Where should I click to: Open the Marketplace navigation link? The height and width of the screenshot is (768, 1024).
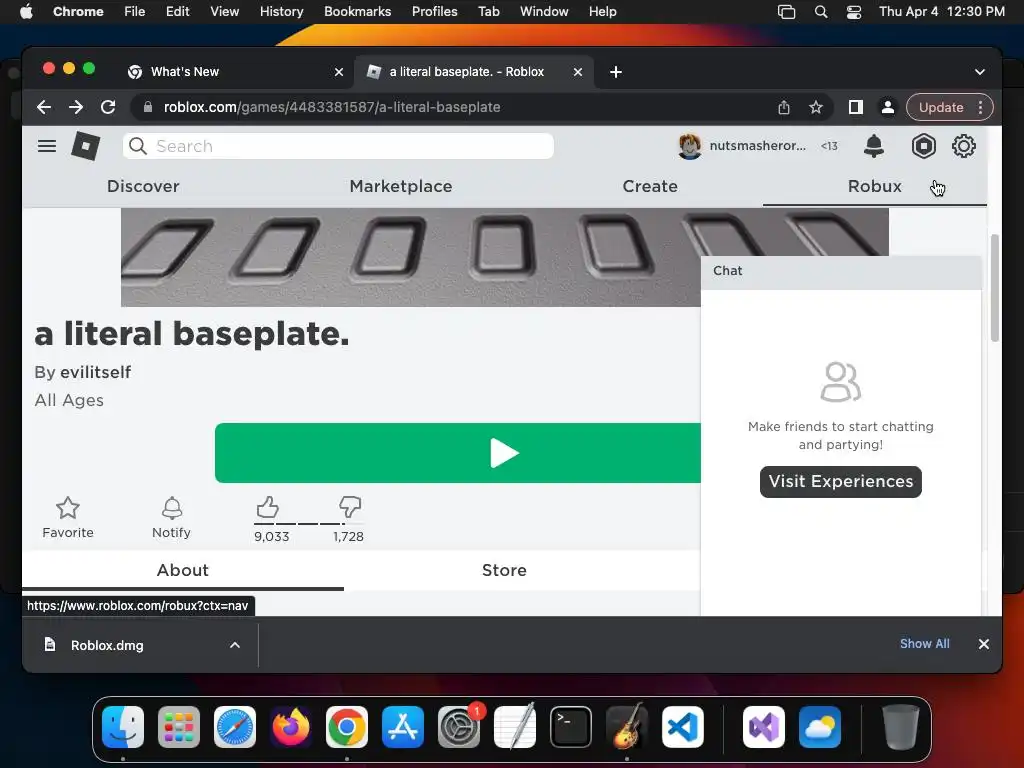click(x=401, y=186)
